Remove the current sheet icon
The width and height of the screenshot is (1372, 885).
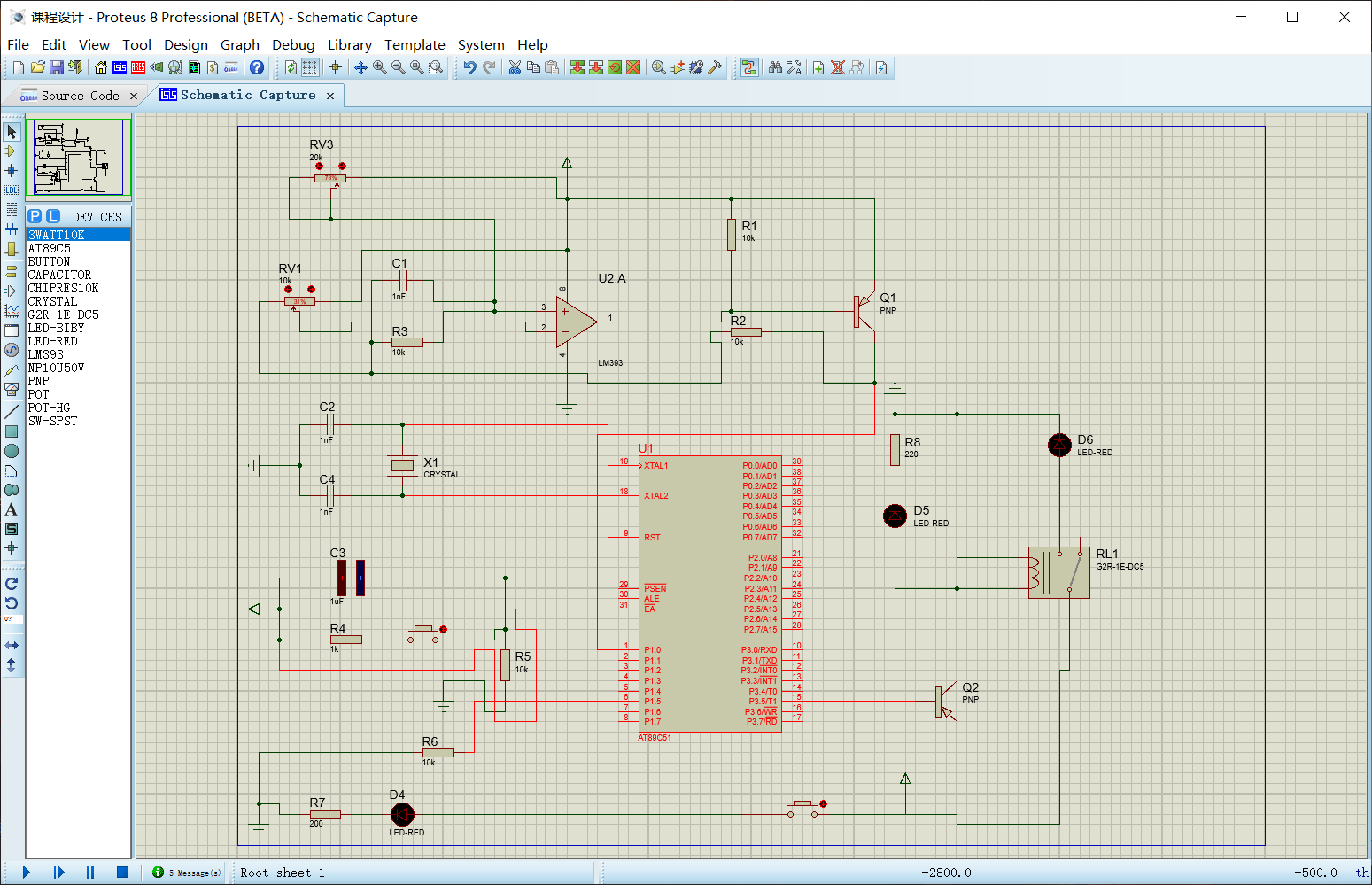click(x=837, y=67)
